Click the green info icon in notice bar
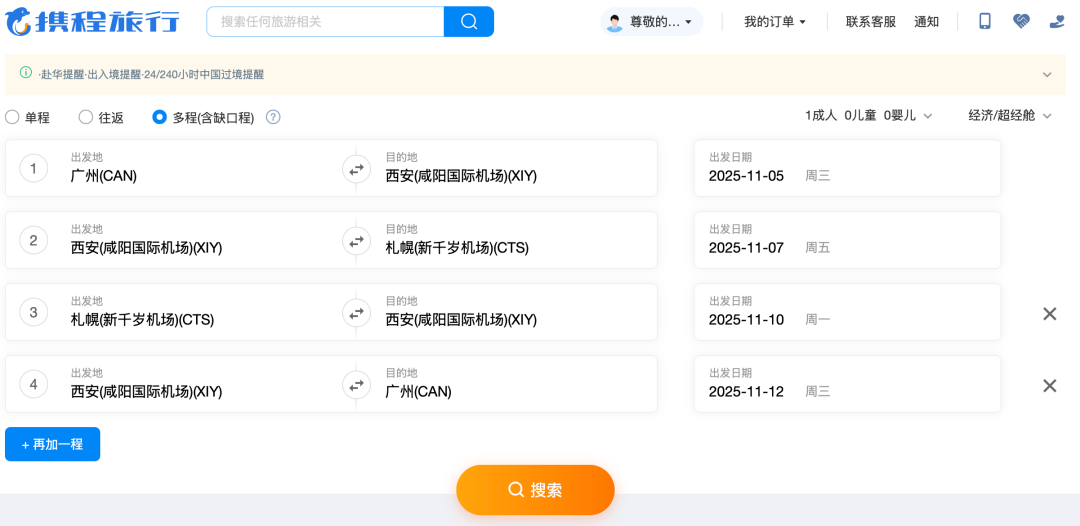The image size is (1080, 526). 26,73
